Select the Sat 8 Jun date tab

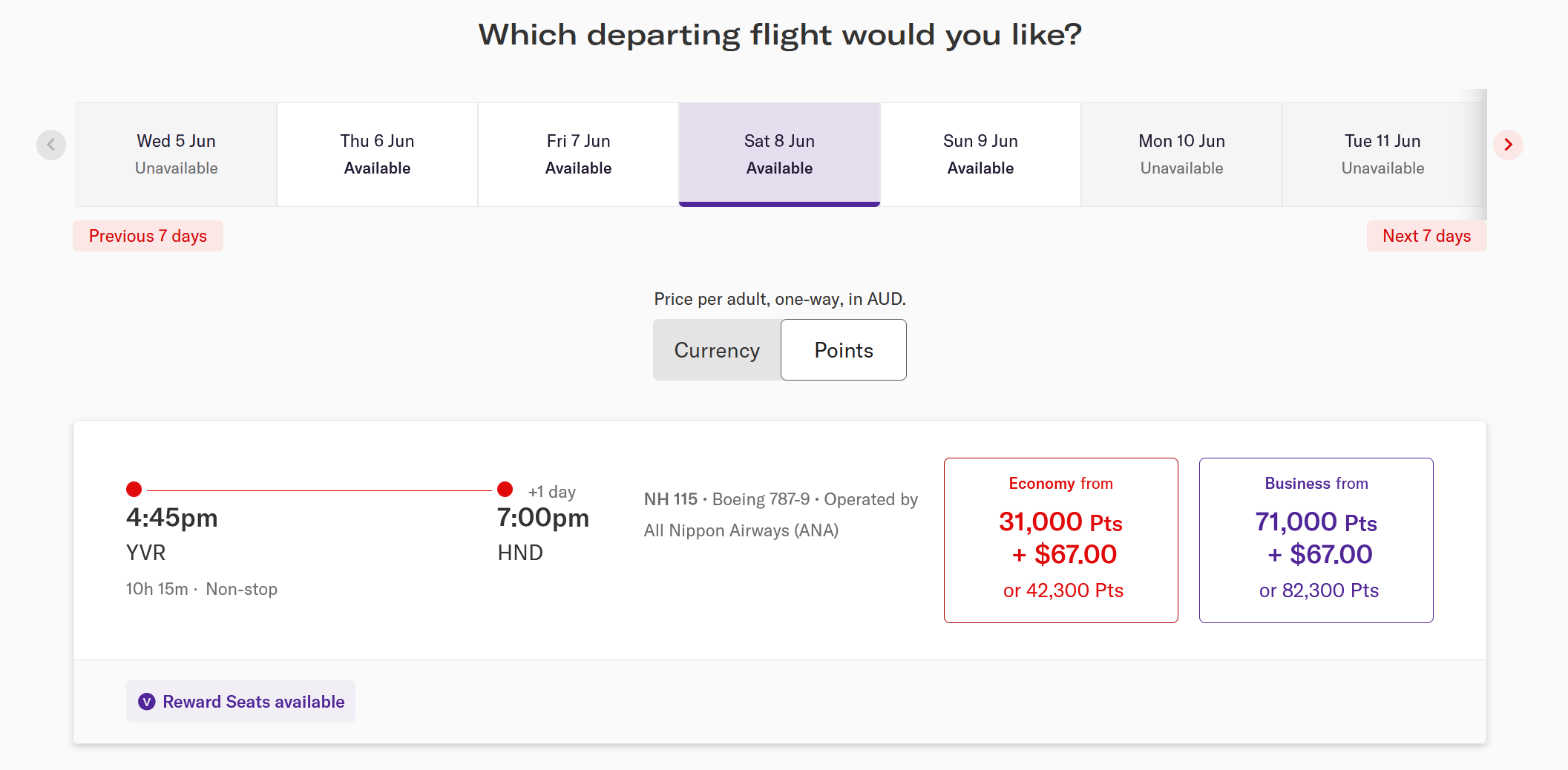point(780,154)
